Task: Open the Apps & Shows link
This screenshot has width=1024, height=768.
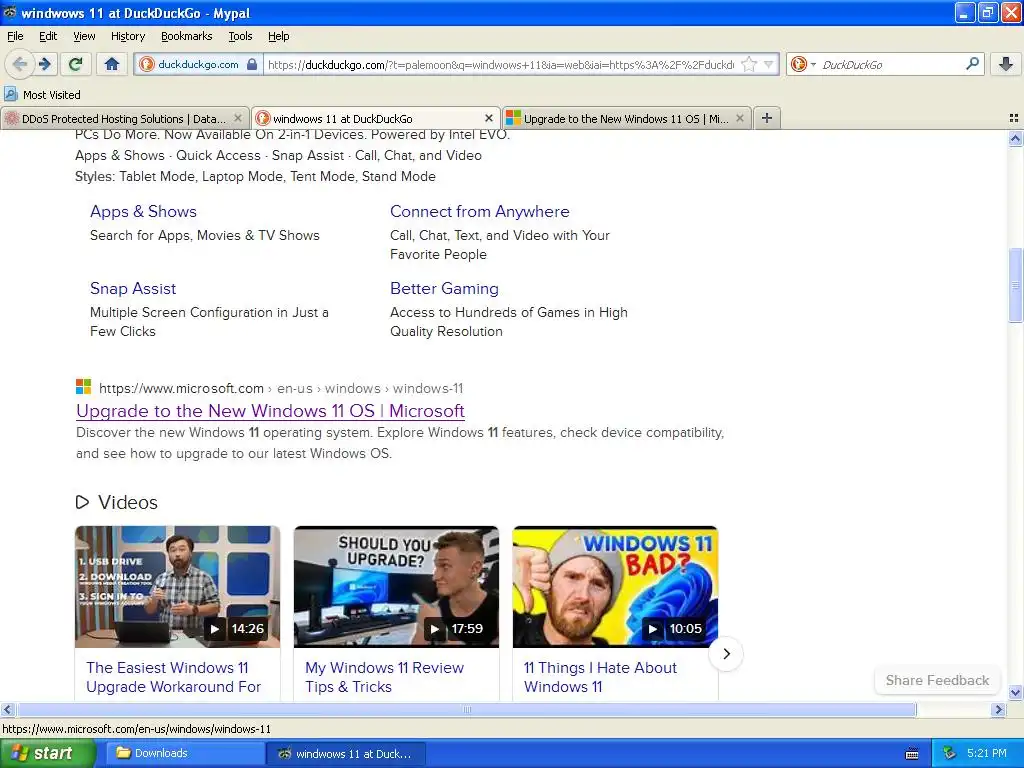Action: [x=143, y=212]
